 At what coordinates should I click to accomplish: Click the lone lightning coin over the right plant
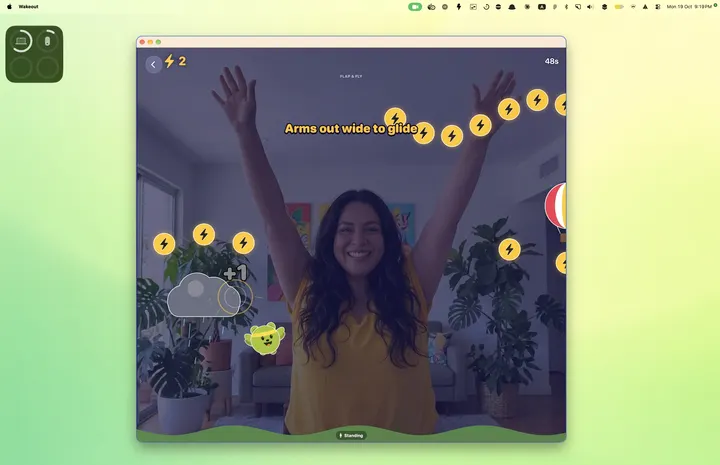509,249
